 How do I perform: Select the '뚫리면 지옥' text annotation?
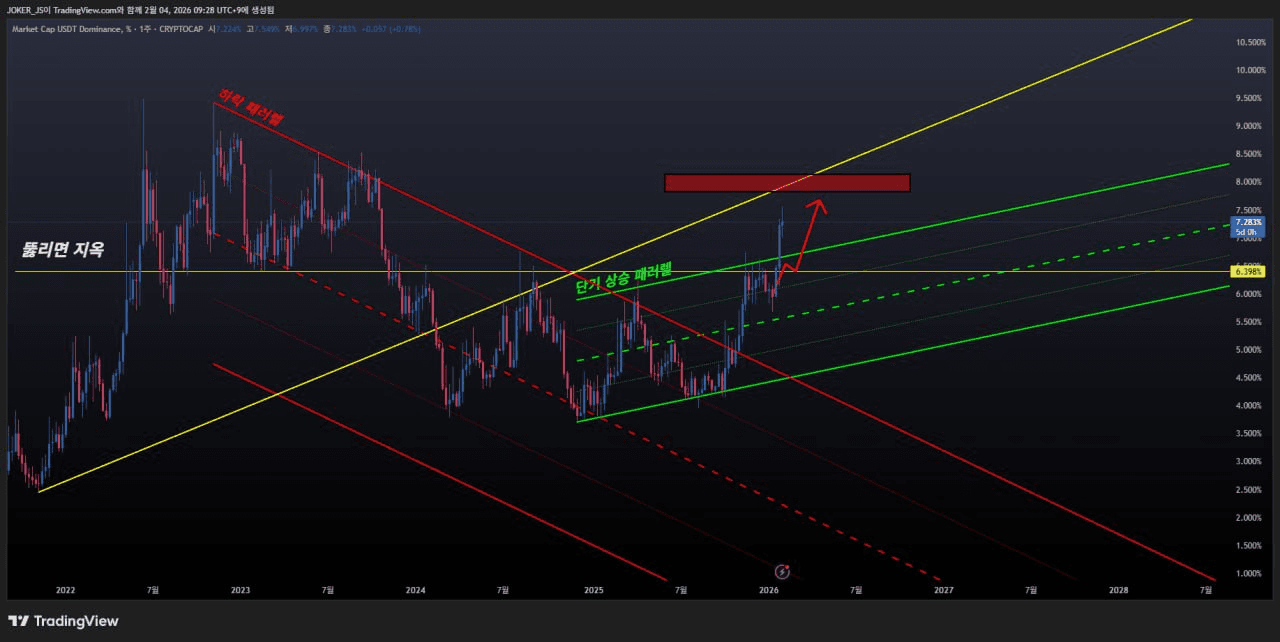tap(63, 250)
